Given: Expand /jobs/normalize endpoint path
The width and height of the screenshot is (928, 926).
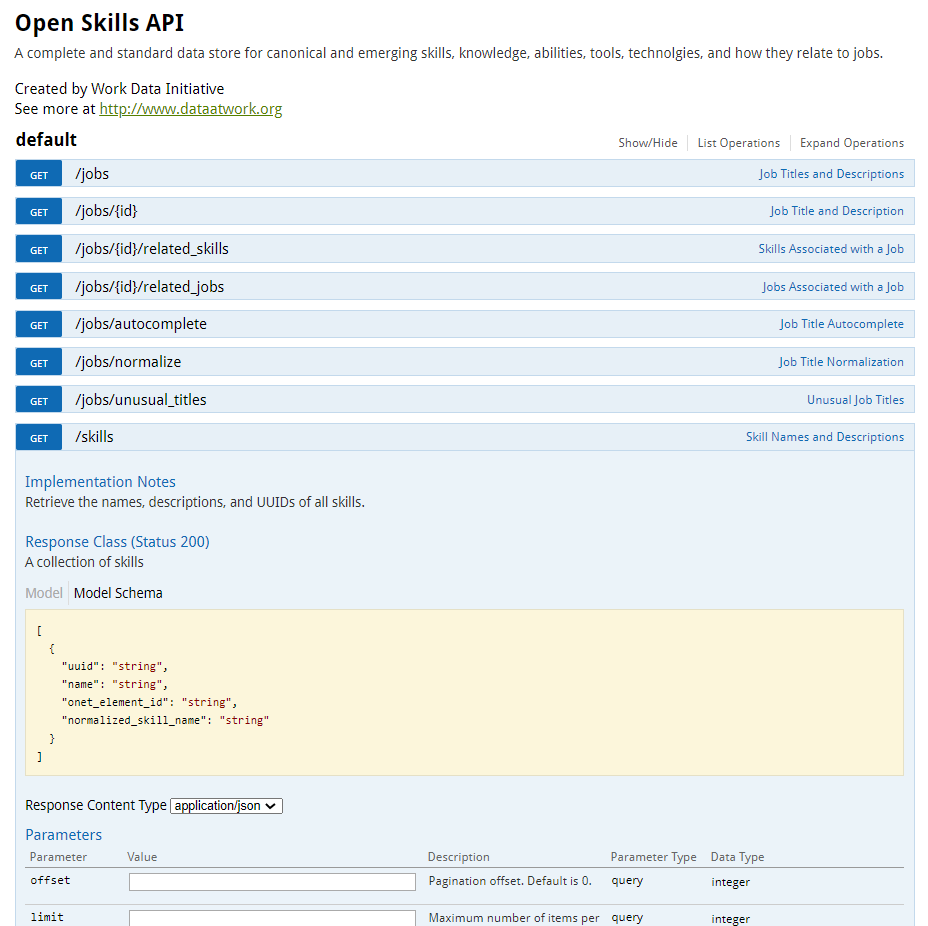Looking at the screenshot, I should tap(128, 362).
